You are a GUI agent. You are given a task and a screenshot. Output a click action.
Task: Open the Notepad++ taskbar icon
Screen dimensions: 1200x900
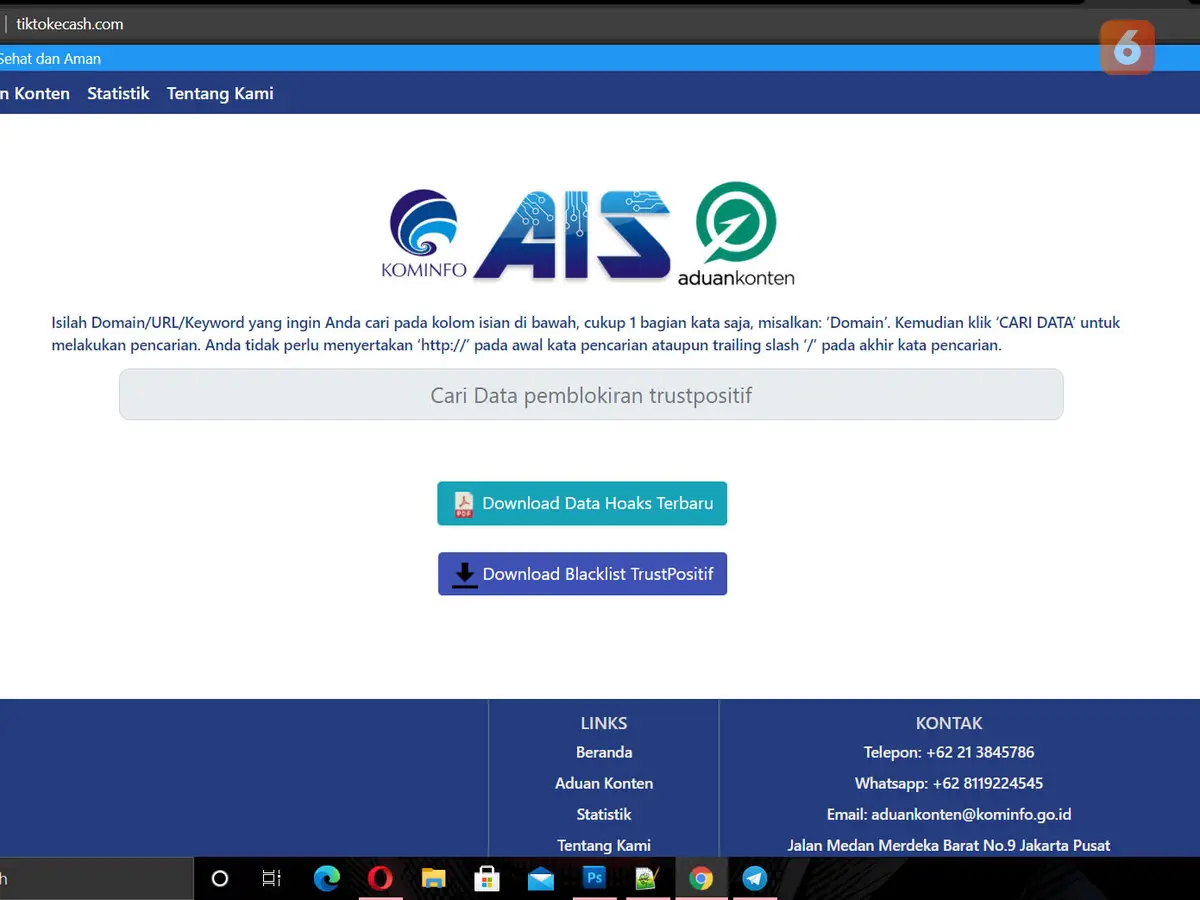pos(648,879)
